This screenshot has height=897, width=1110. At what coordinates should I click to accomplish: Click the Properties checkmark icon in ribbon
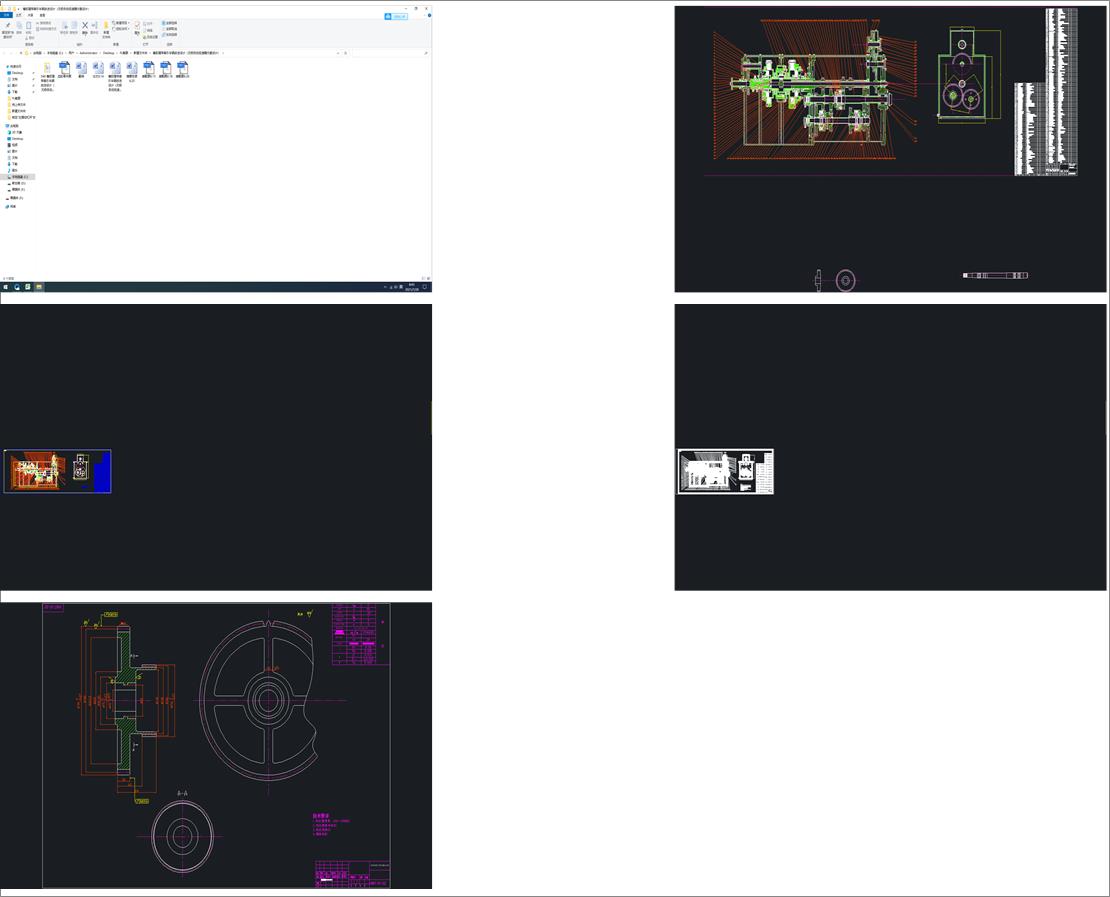138,27
